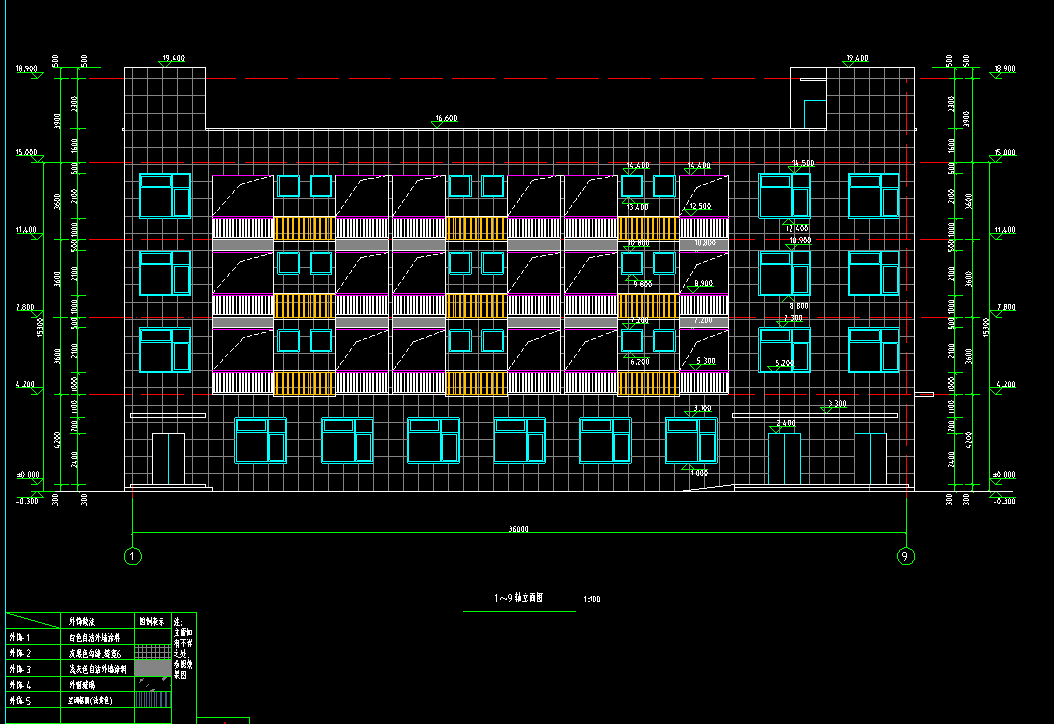Select the left ground-floor entrance door

(x=168, y=459)
